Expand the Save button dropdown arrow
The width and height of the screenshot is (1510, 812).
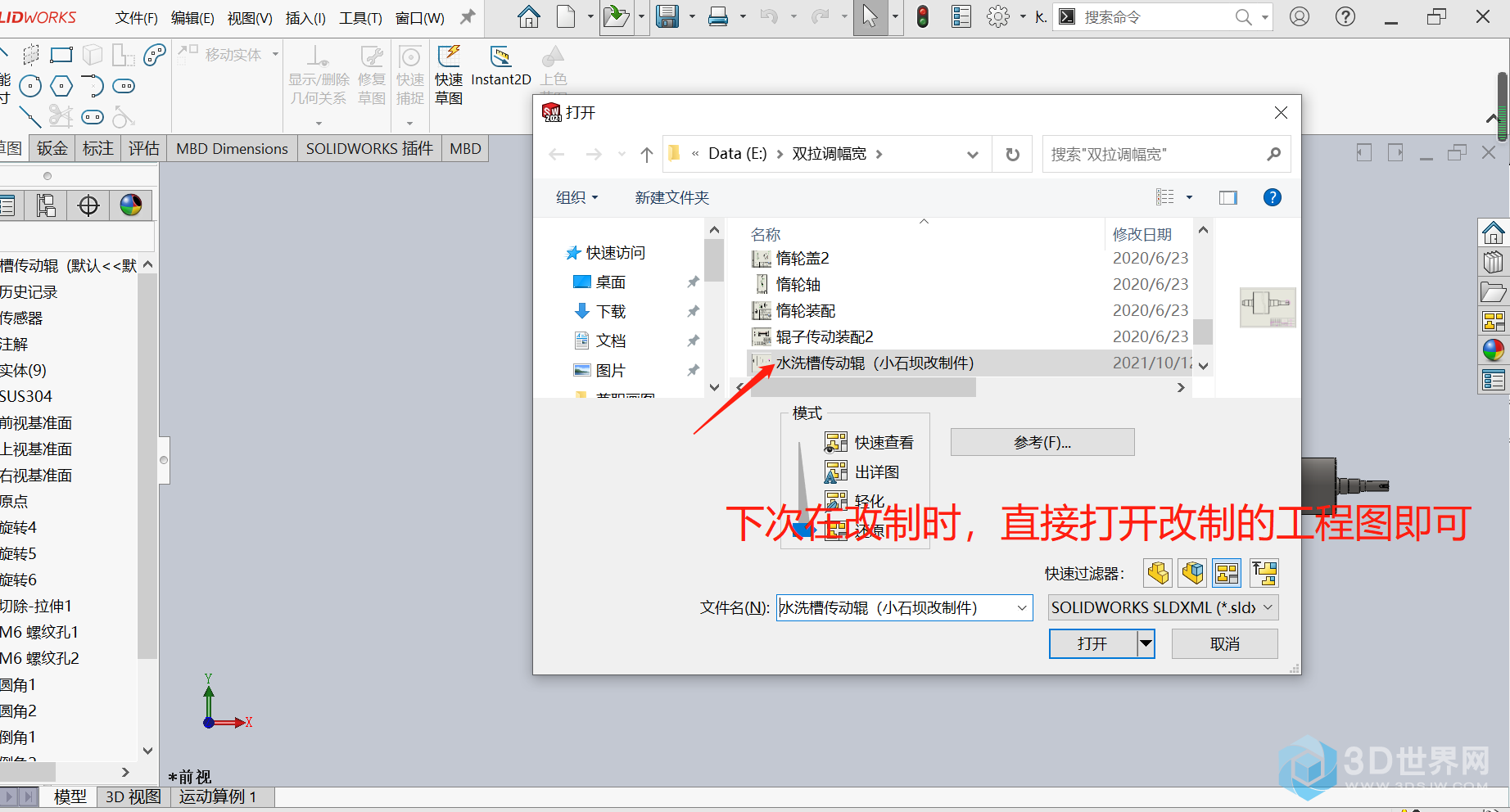point(692,17)
